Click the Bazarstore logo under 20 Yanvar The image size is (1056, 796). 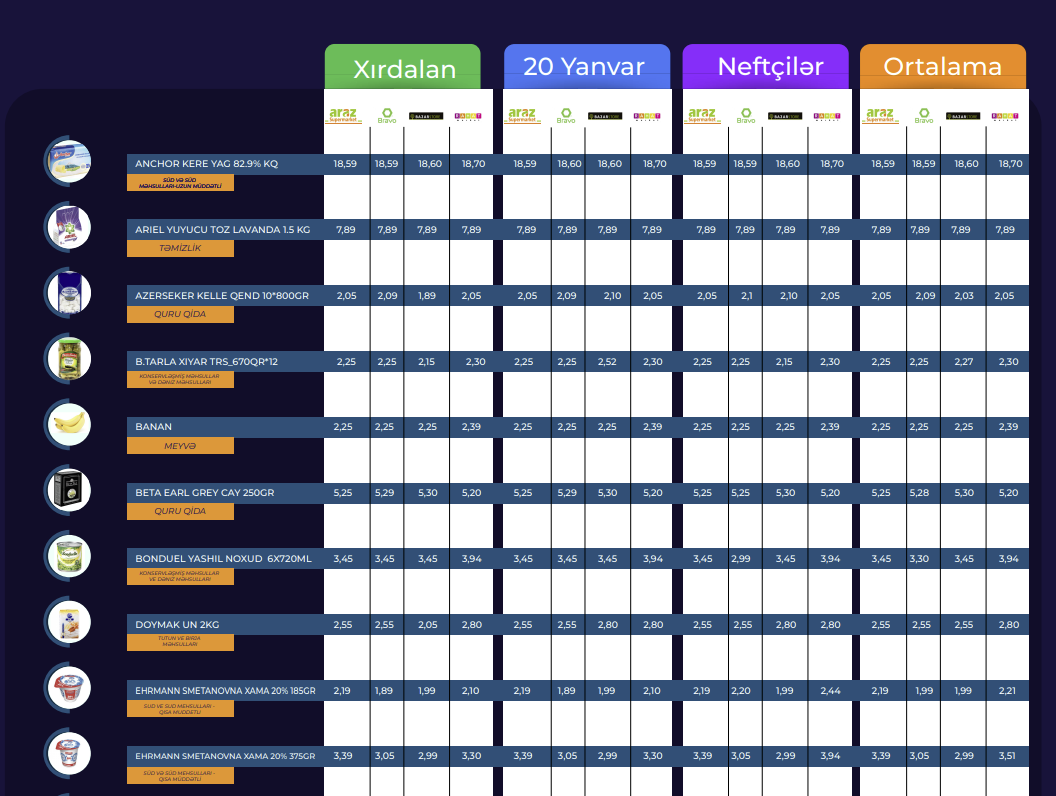coord(605,117)
